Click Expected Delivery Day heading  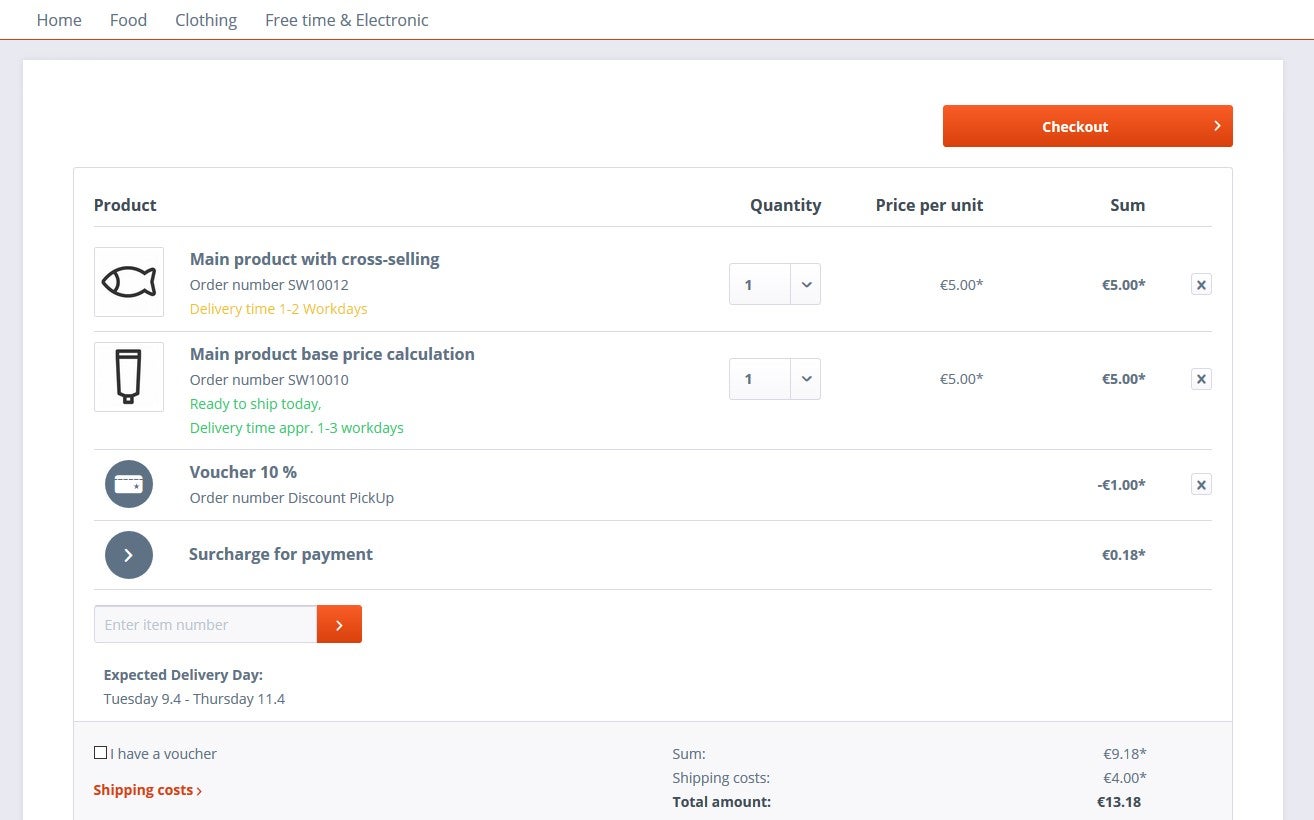click(183, 675)
